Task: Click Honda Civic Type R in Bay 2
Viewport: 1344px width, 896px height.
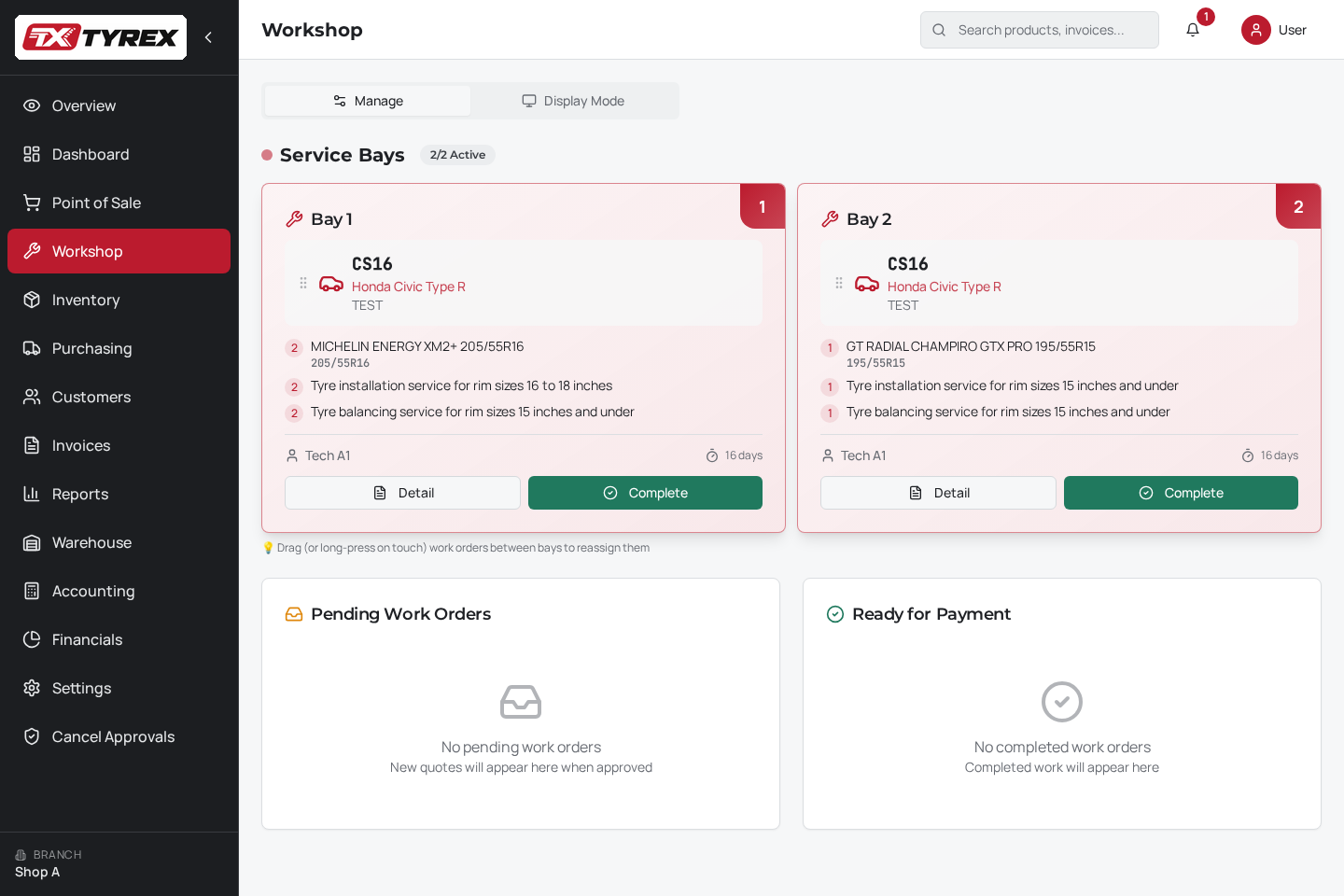Action: 944,287
